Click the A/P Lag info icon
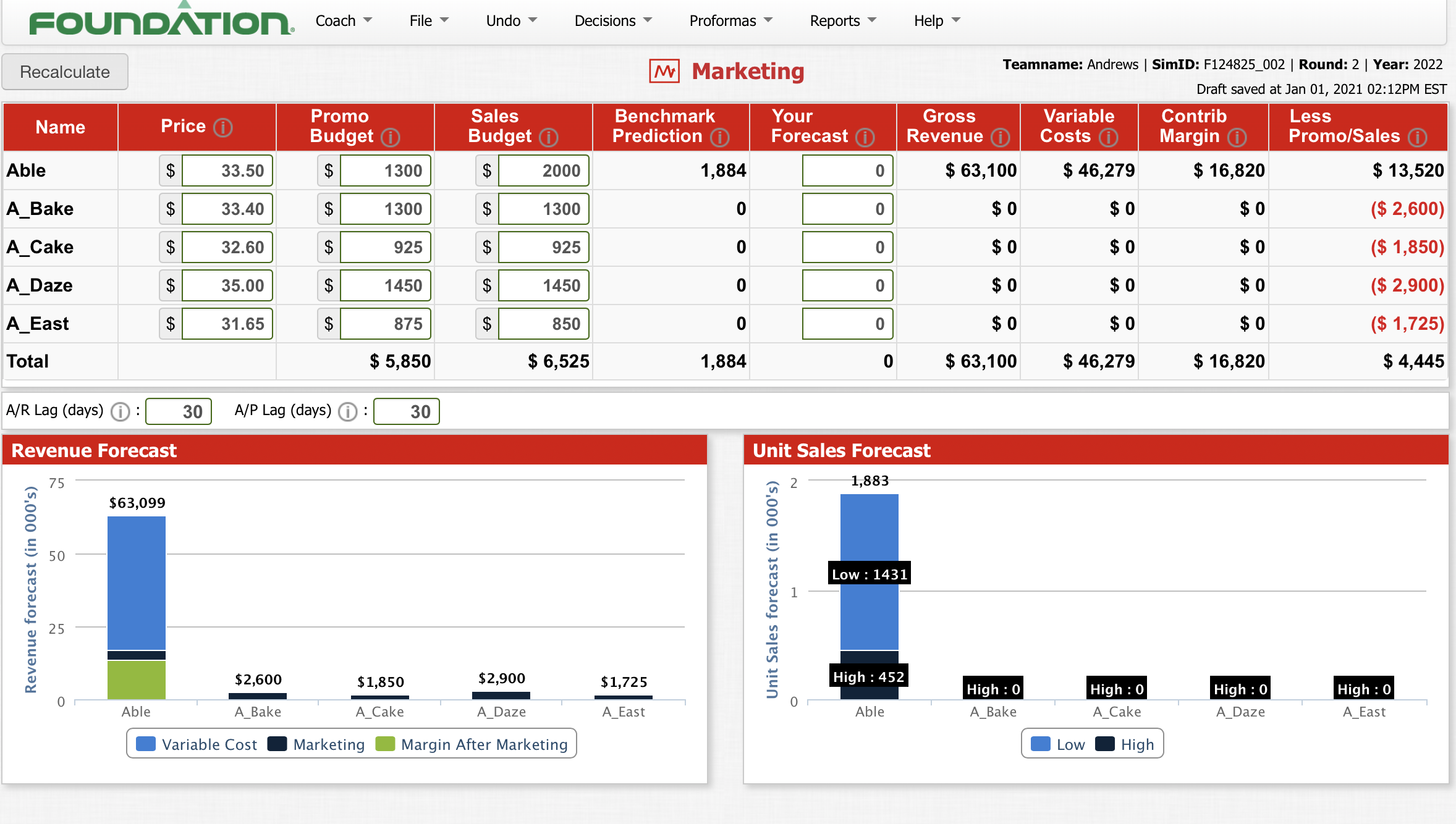The image size is (1456, 824). [348, 412]
